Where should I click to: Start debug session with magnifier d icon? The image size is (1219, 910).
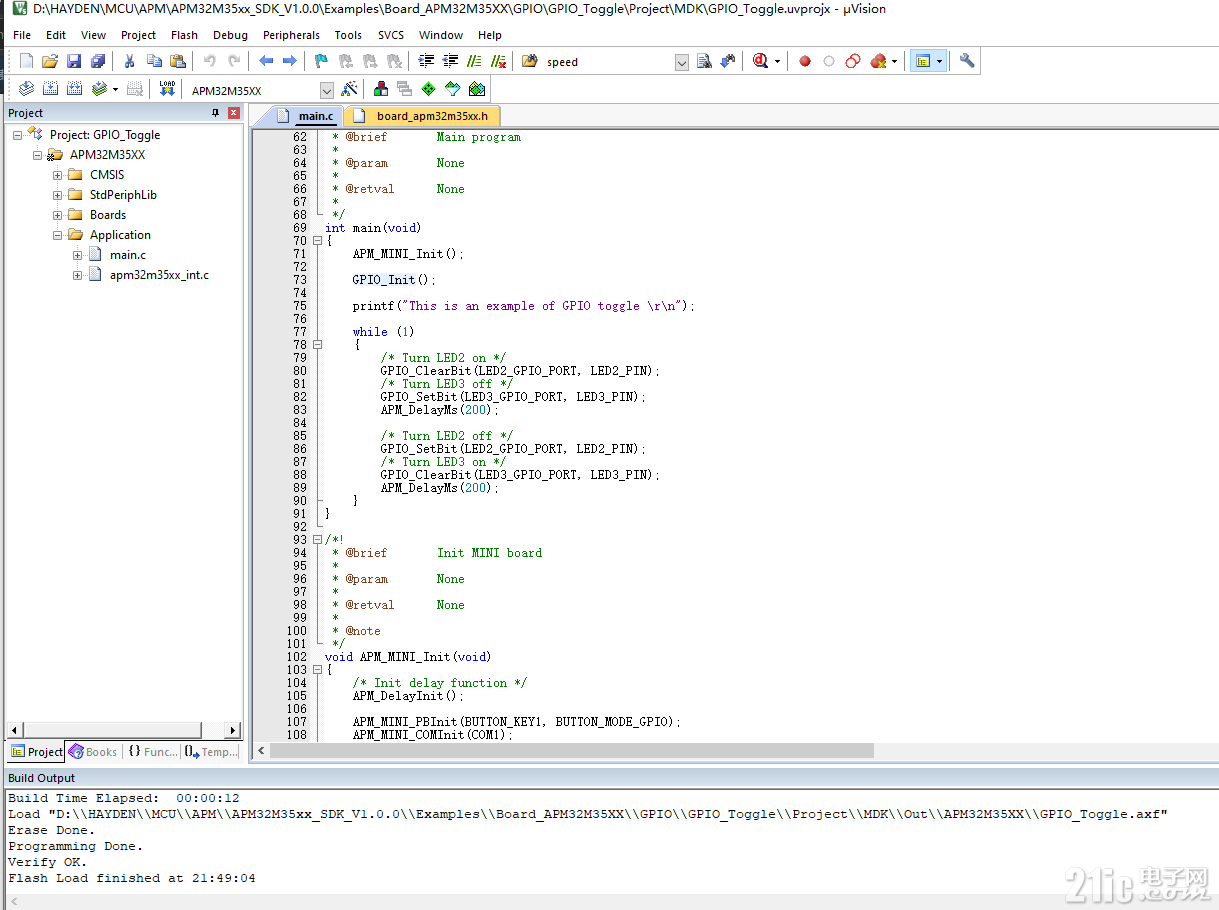(x=761, y=61)
